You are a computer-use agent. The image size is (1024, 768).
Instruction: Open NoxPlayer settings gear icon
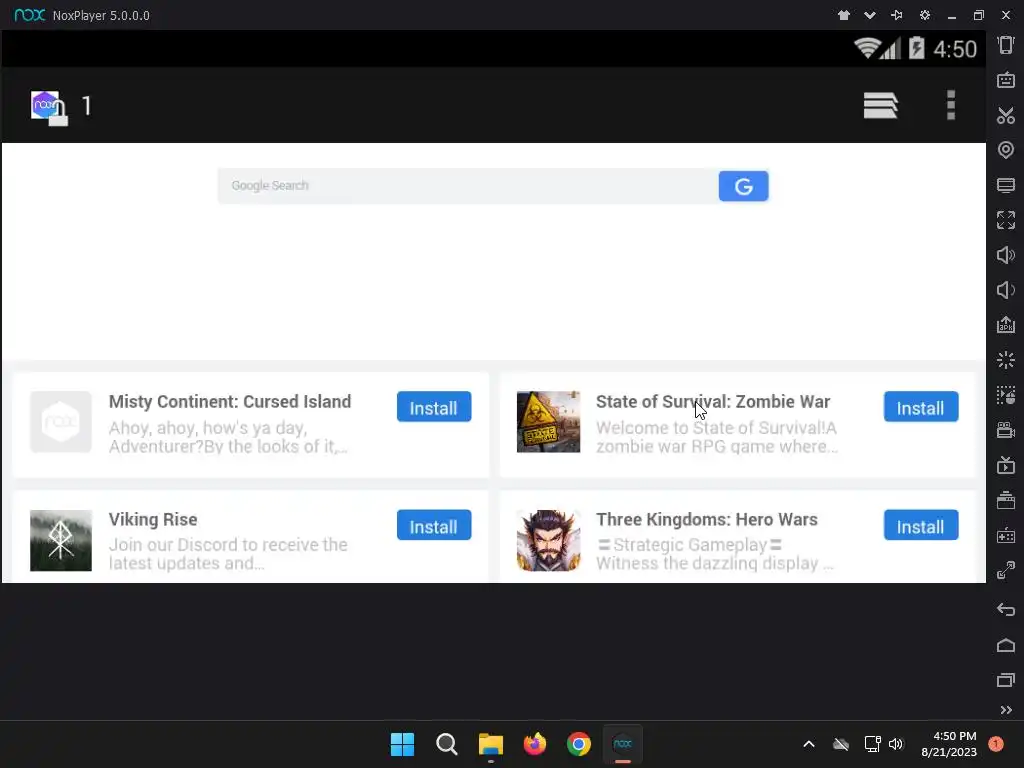925,15
